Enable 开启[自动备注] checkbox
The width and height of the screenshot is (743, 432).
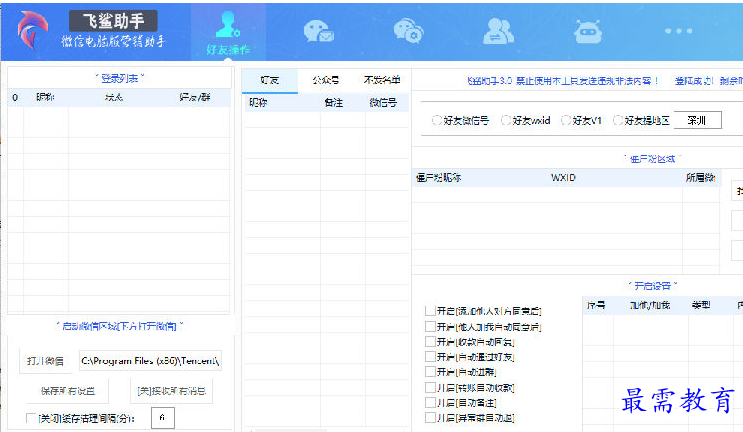(430, 403)
